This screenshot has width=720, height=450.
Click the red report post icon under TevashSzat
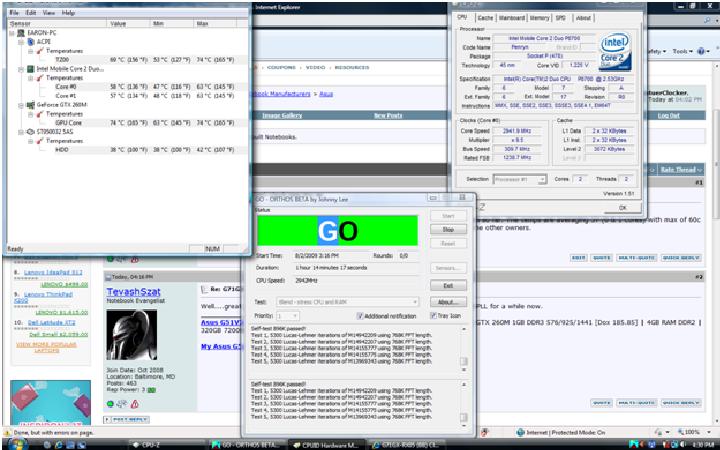(135, 404)
